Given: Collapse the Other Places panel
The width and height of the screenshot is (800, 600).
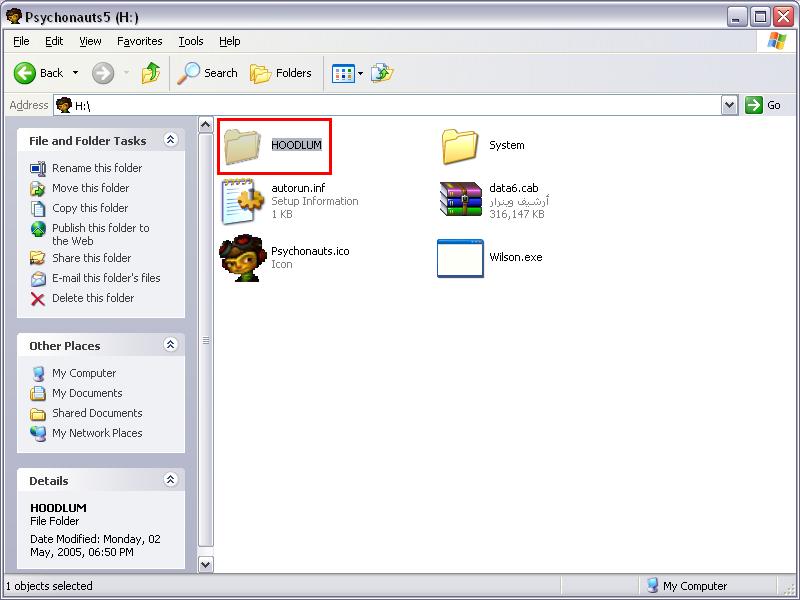Looking at the screenshot, I should point(170,345).
